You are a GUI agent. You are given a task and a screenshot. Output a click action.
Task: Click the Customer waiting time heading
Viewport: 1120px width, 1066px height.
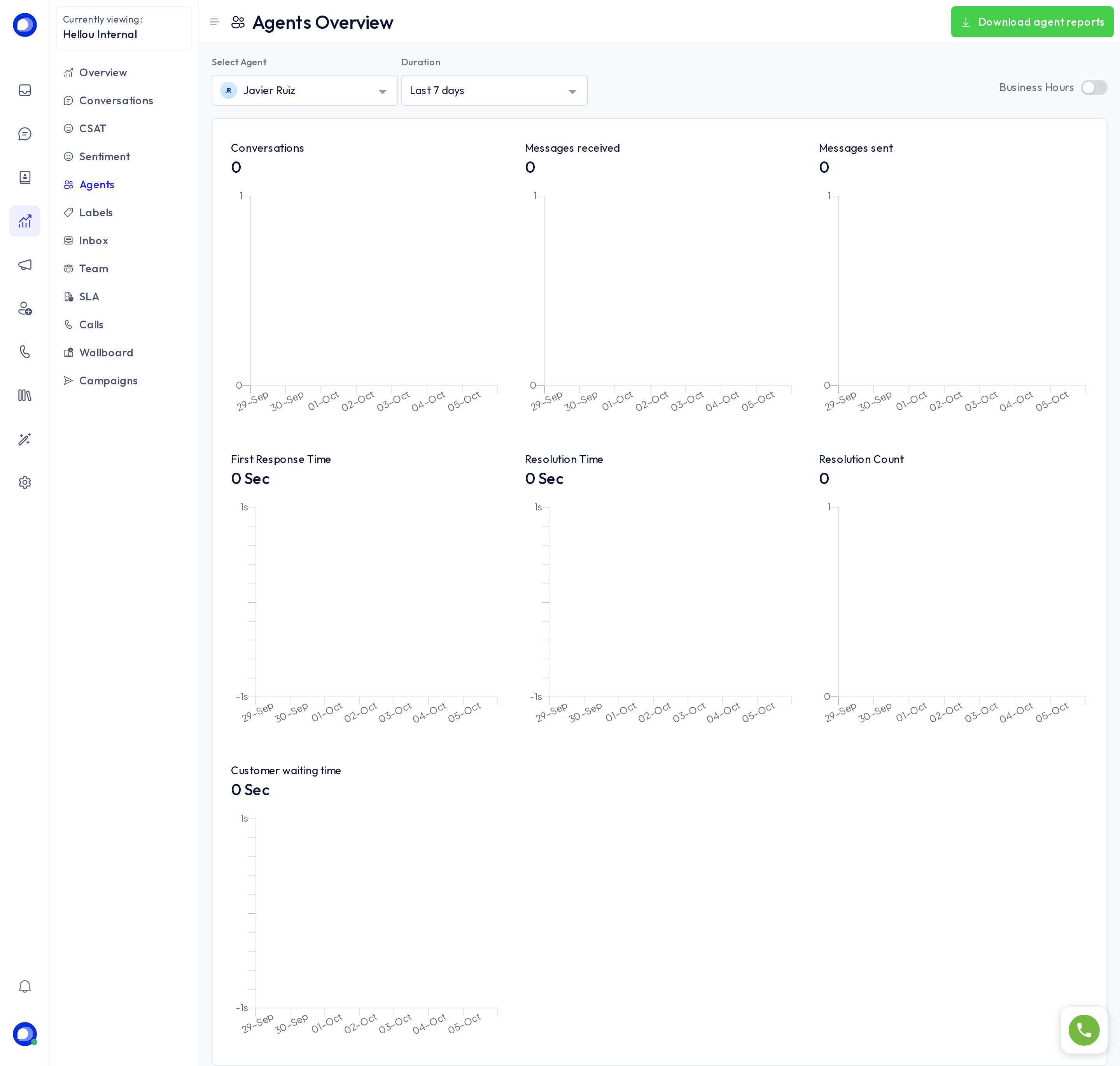(x=286, y=771)
